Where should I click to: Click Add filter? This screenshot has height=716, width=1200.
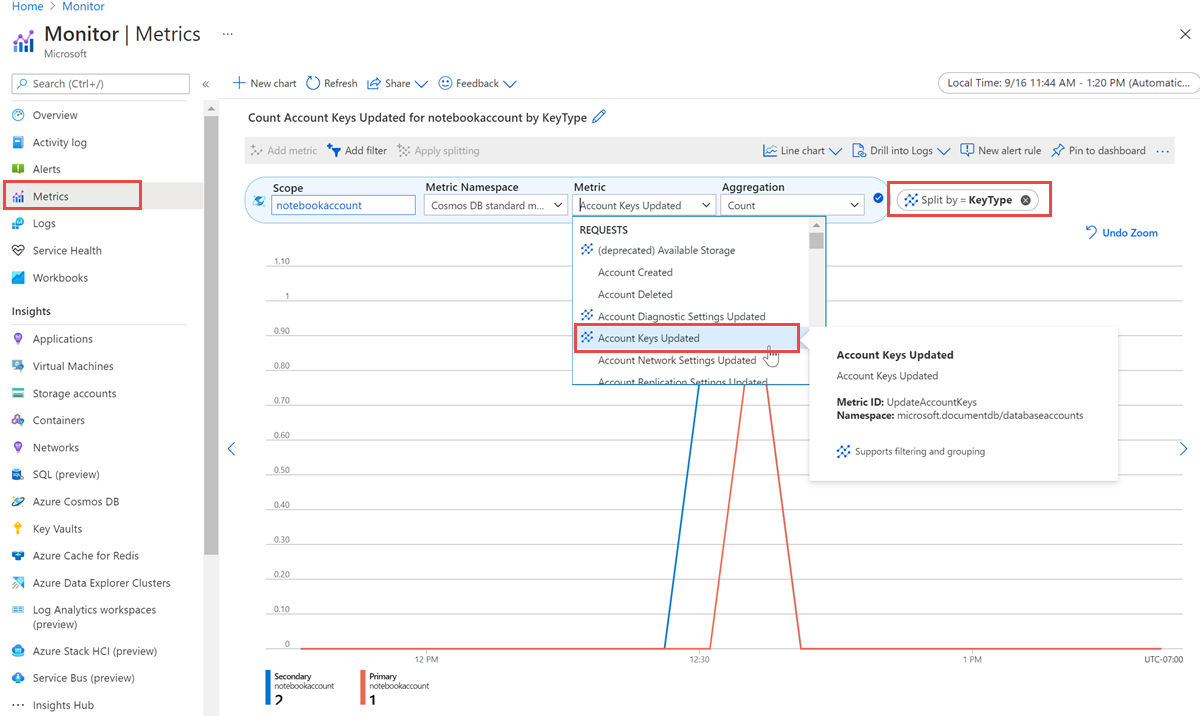tap(357, 150)
